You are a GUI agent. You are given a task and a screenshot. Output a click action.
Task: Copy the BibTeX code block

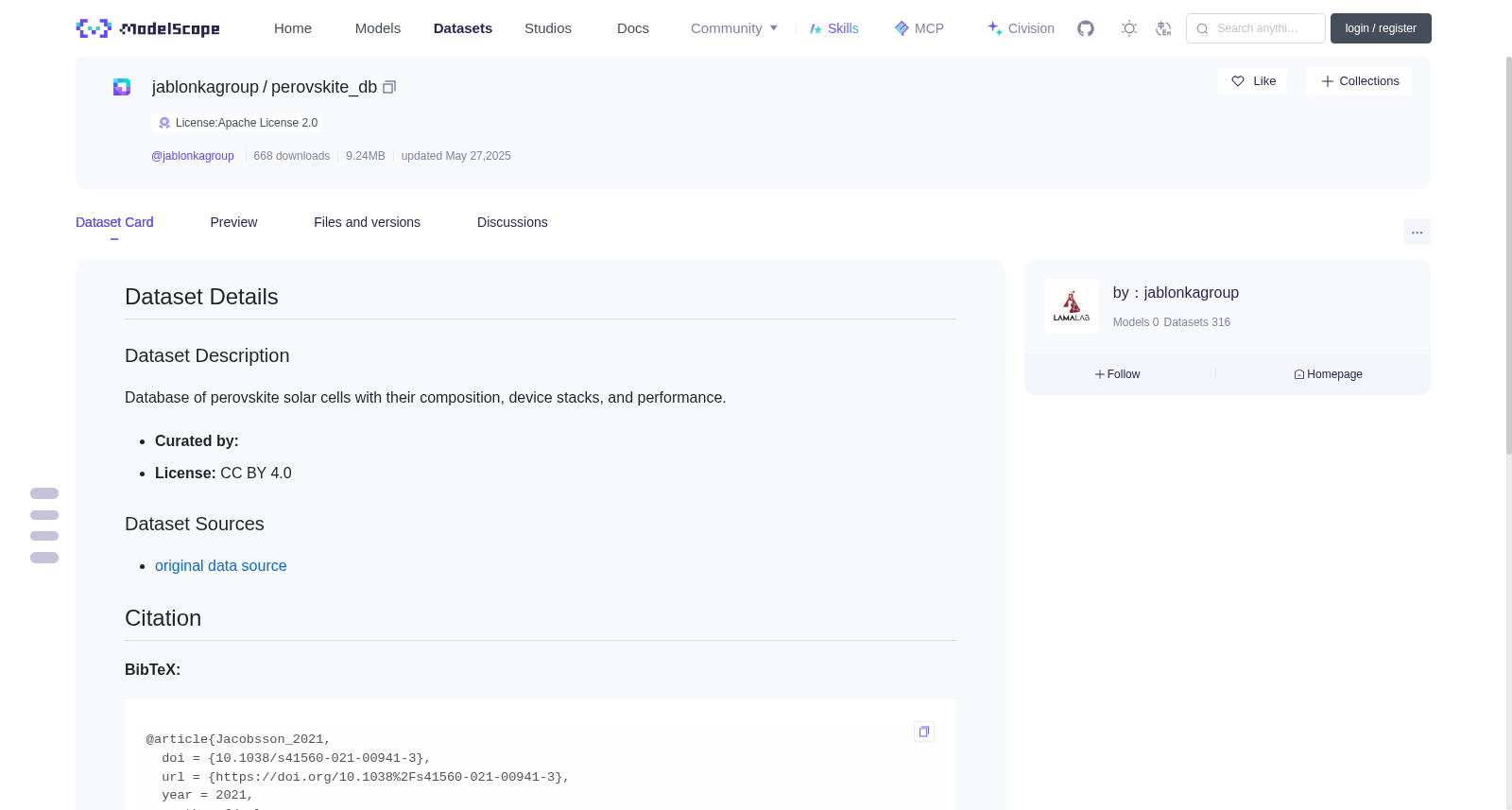pos(924,732)
